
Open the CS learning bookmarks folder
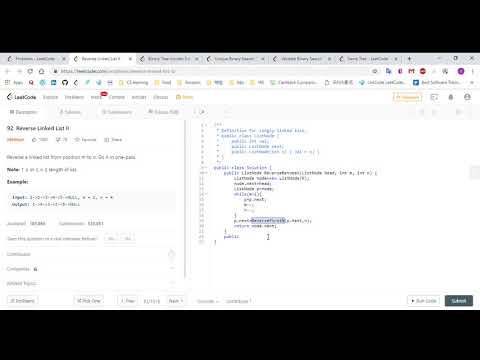tap(133, 82)
